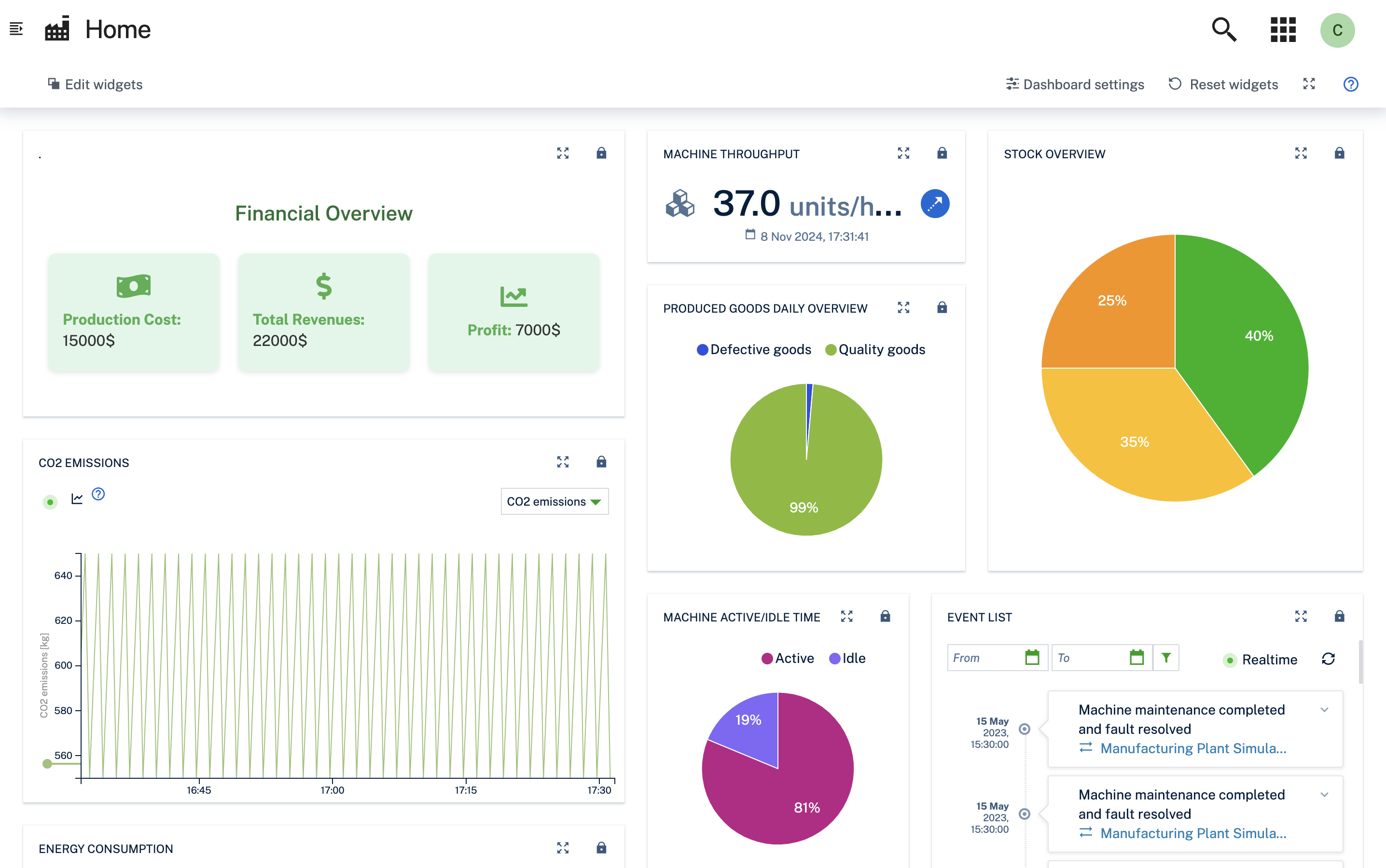Expand Energy Consumption widget fullscreen
The height and width of the screenshot is (868, 1386).
(563, 847)
